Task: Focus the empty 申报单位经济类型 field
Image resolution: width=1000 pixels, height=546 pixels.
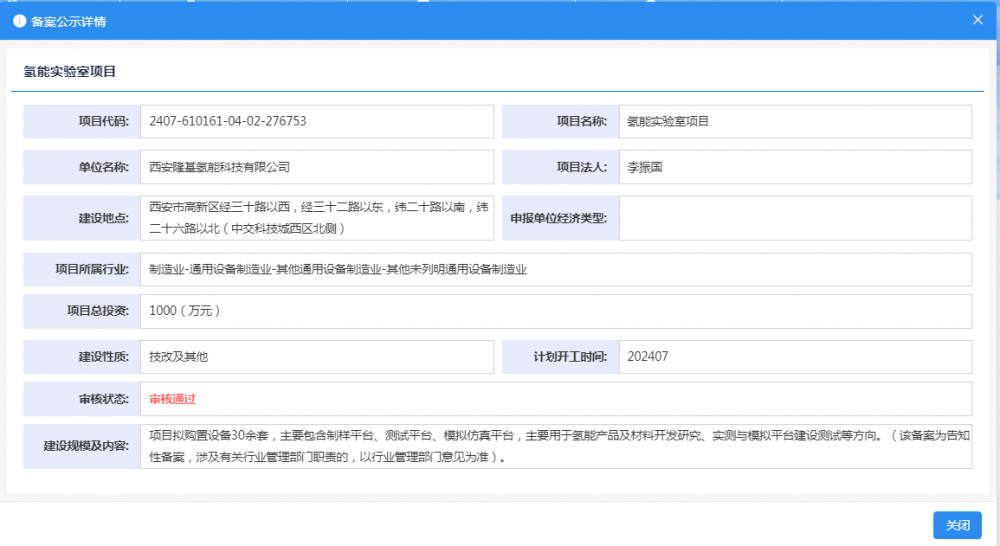Action: point(795,218)
